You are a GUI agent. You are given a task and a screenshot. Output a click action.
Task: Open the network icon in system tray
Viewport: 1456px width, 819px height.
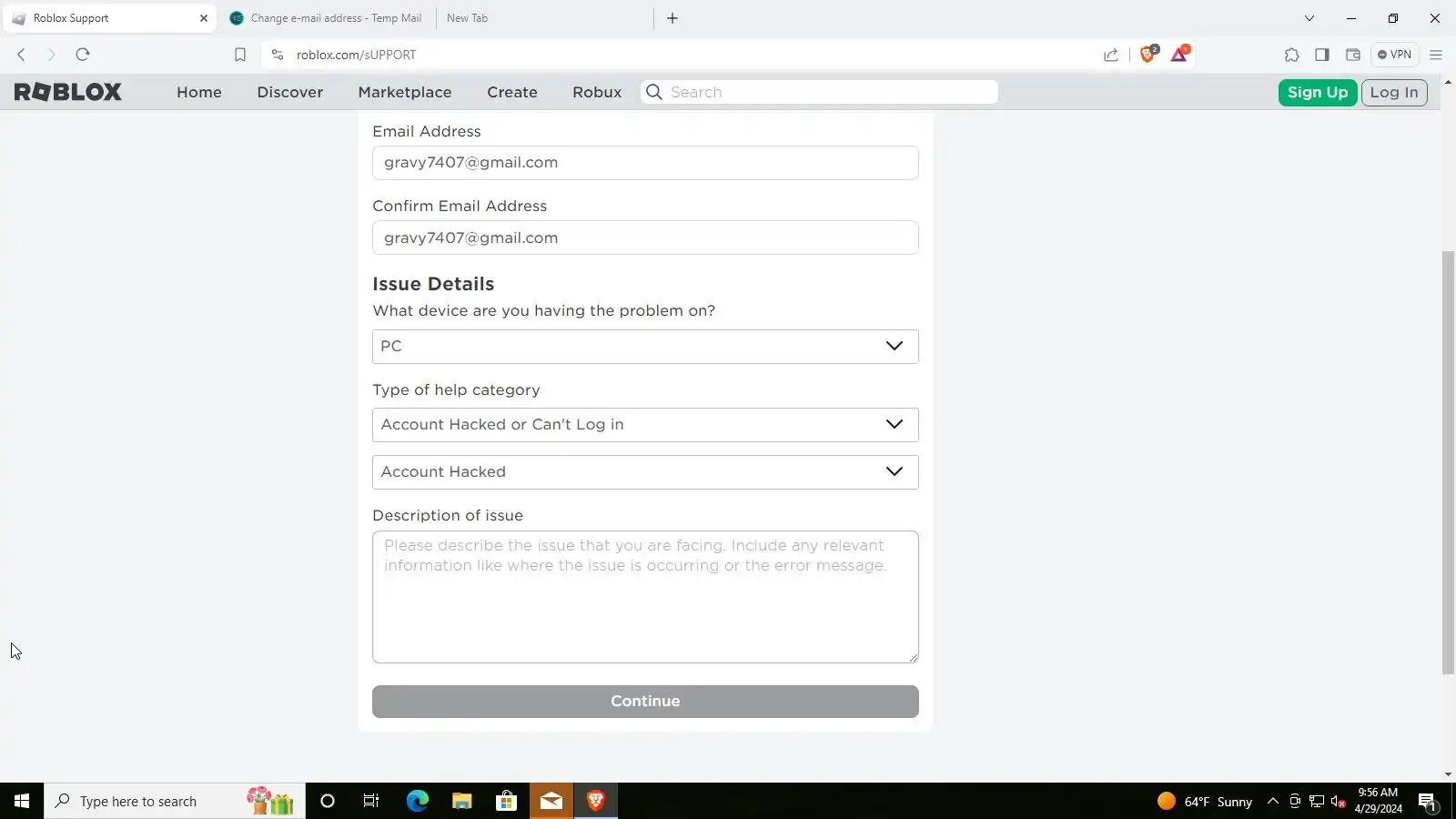point(1317,802)
